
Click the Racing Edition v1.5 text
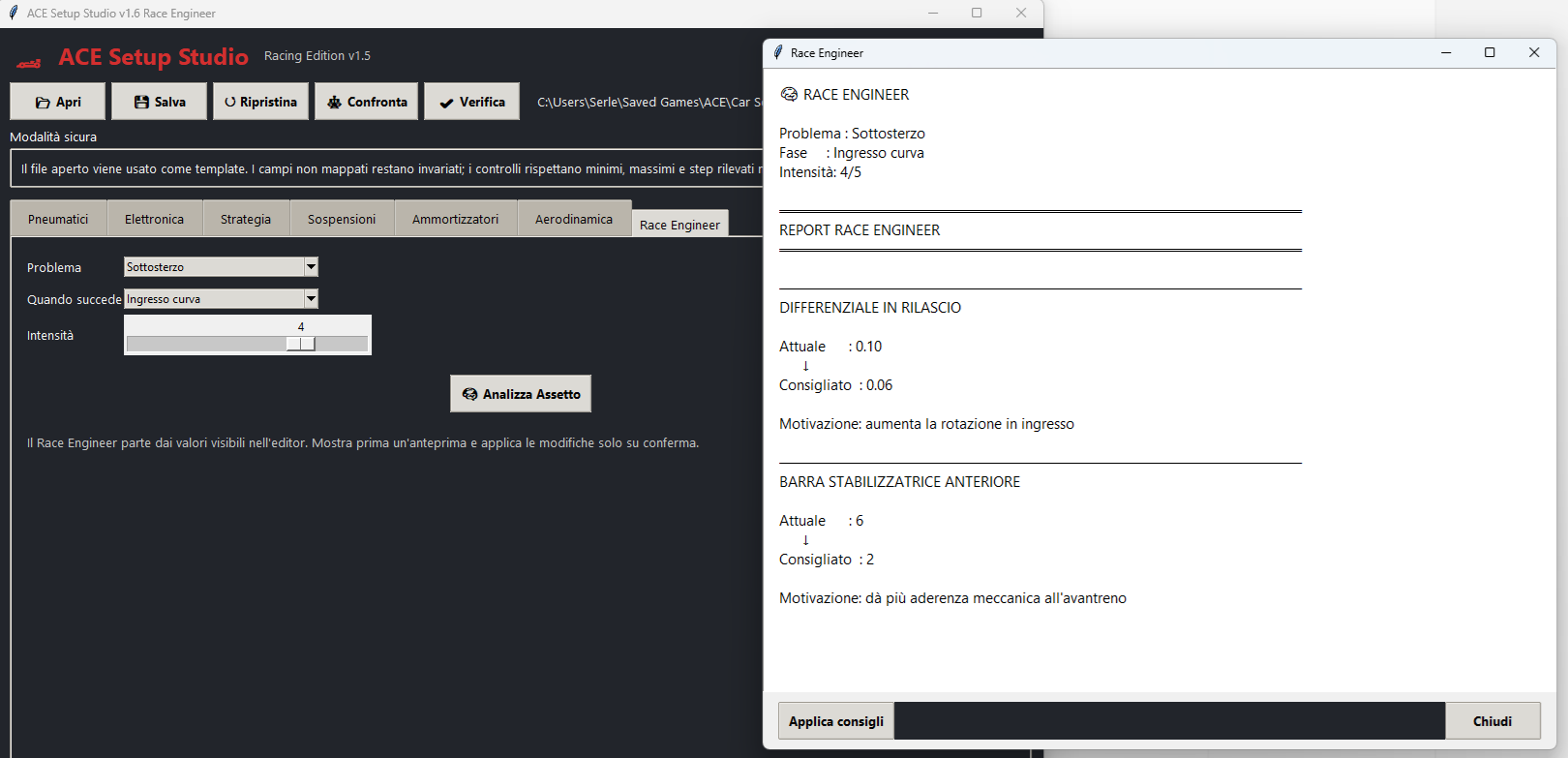[x=317, y=56]
